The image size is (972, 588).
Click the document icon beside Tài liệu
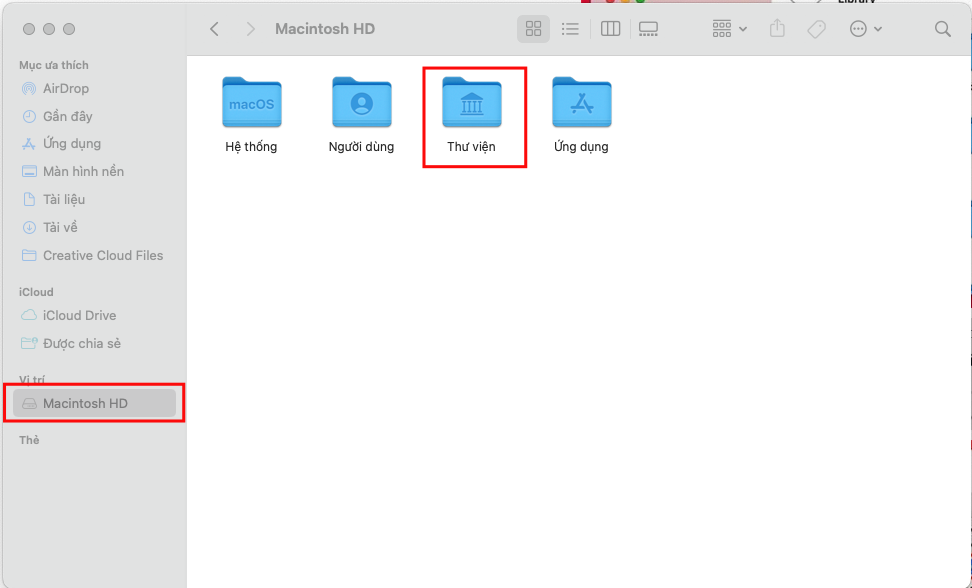pyautogui.click(x=29, y=200)
